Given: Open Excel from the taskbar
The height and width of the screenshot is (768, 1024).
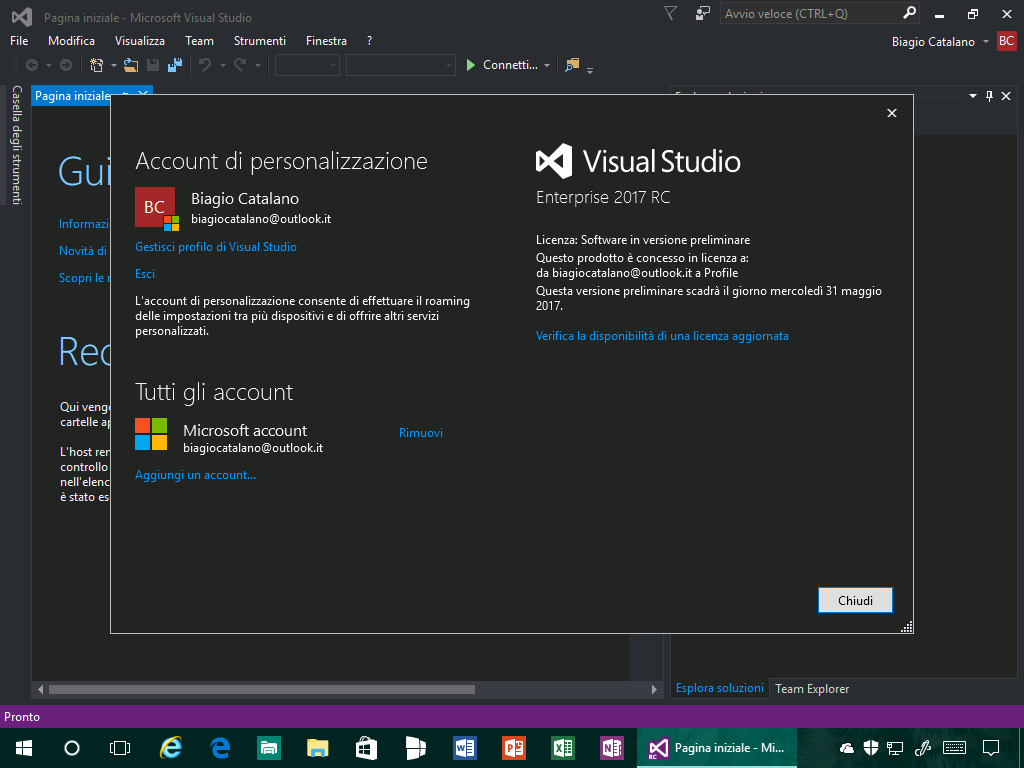Looking at the screenshot, I should point(563,748).
